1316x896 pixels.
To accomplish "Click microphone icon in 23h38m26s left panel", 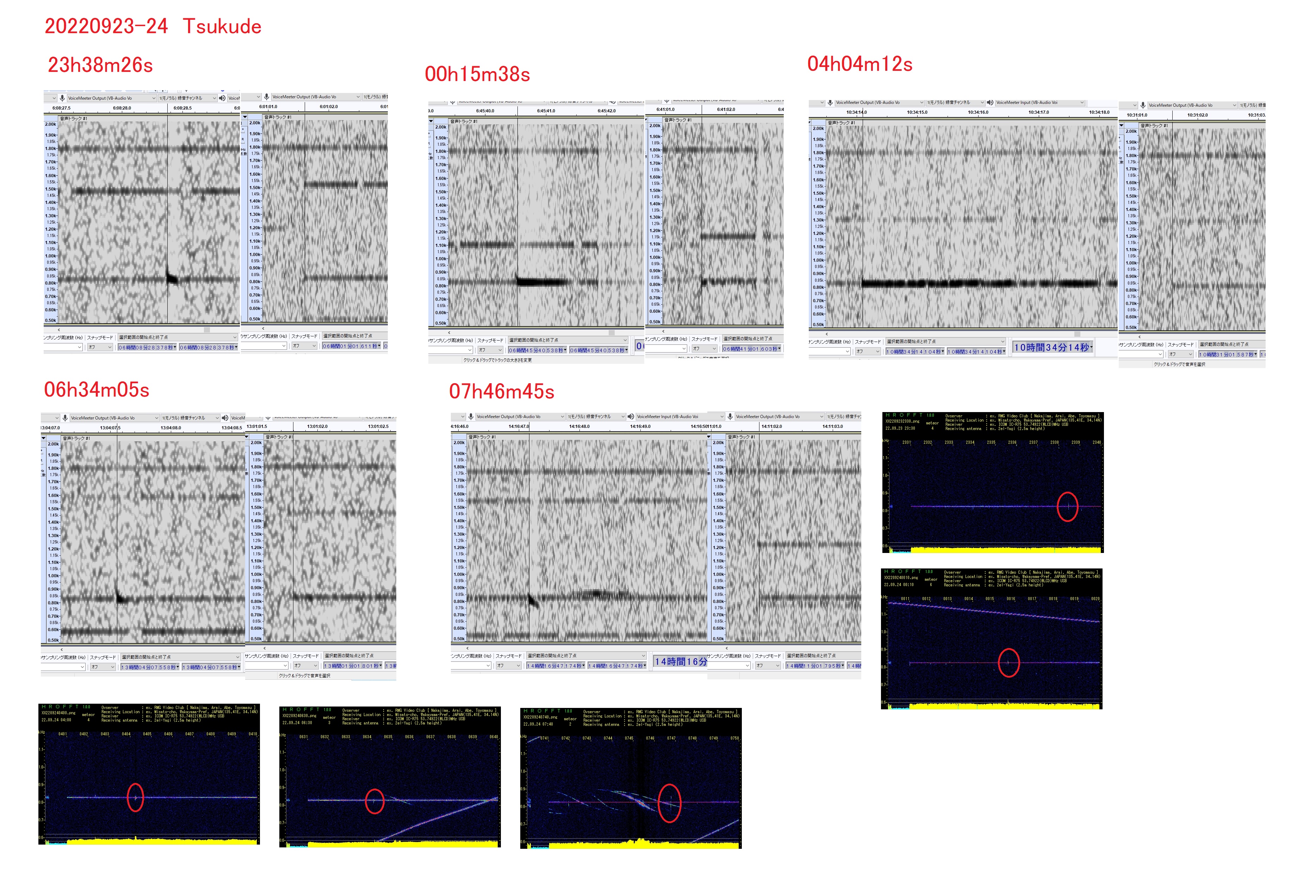I will [62, 98].
